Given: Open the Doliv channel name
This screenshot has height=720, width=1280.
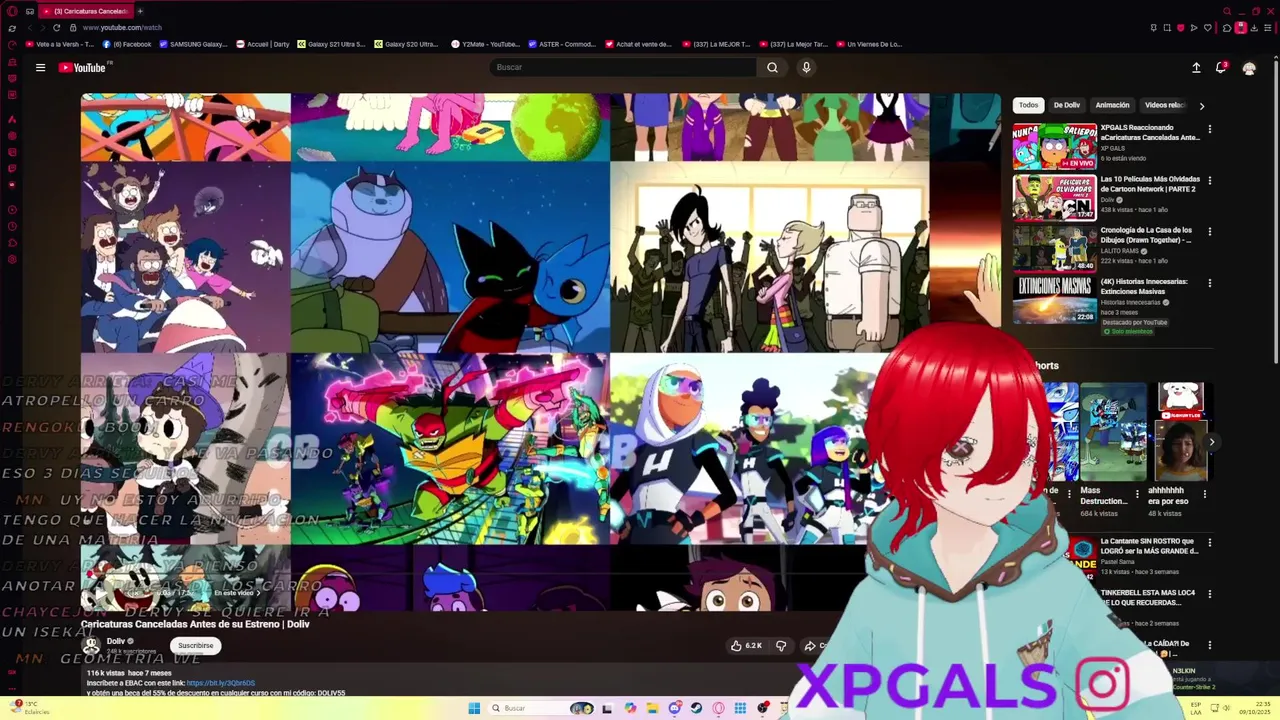Looking at the screenshot, I should click(x=116, y=641).
